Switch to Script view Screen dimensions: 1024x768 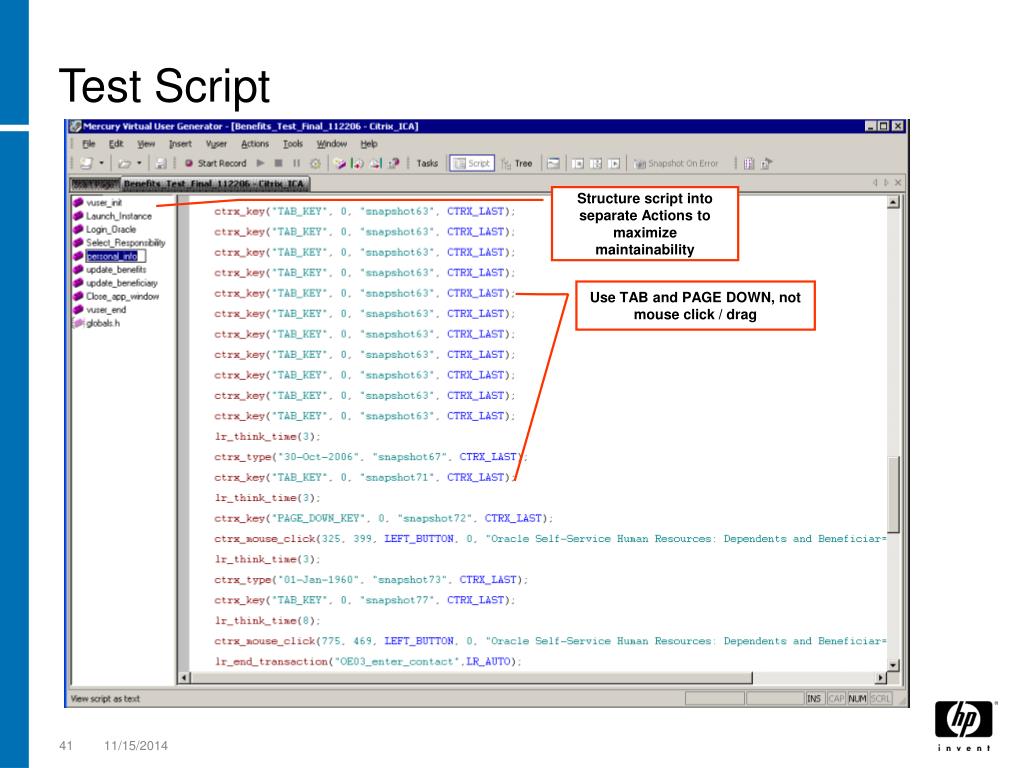472,163
